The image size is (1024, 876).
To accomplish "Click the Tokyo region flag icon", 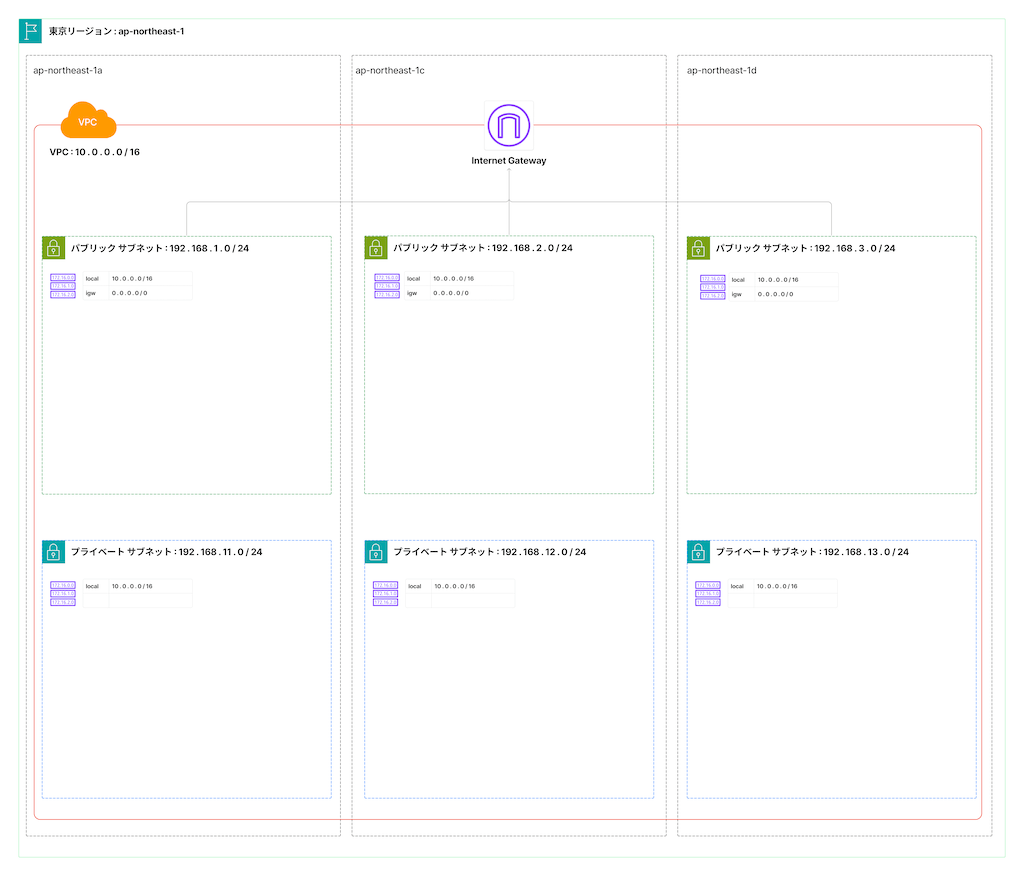I will tap(30, 31).
